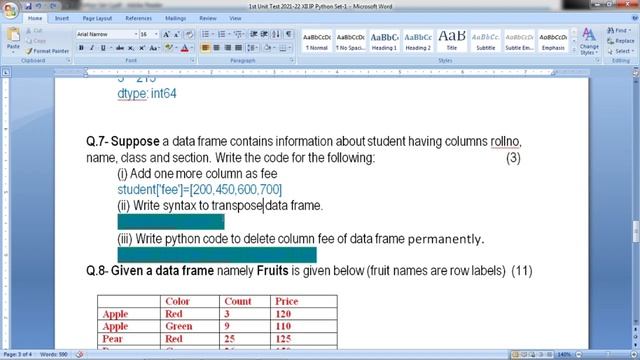Click the Replace command
Screen dimensions: 640x360
pos(621,41)
